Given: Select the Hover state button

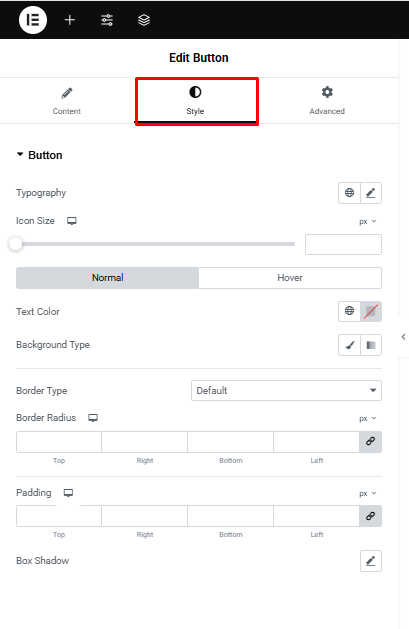Looking at the screenshot, I should 290,278.
